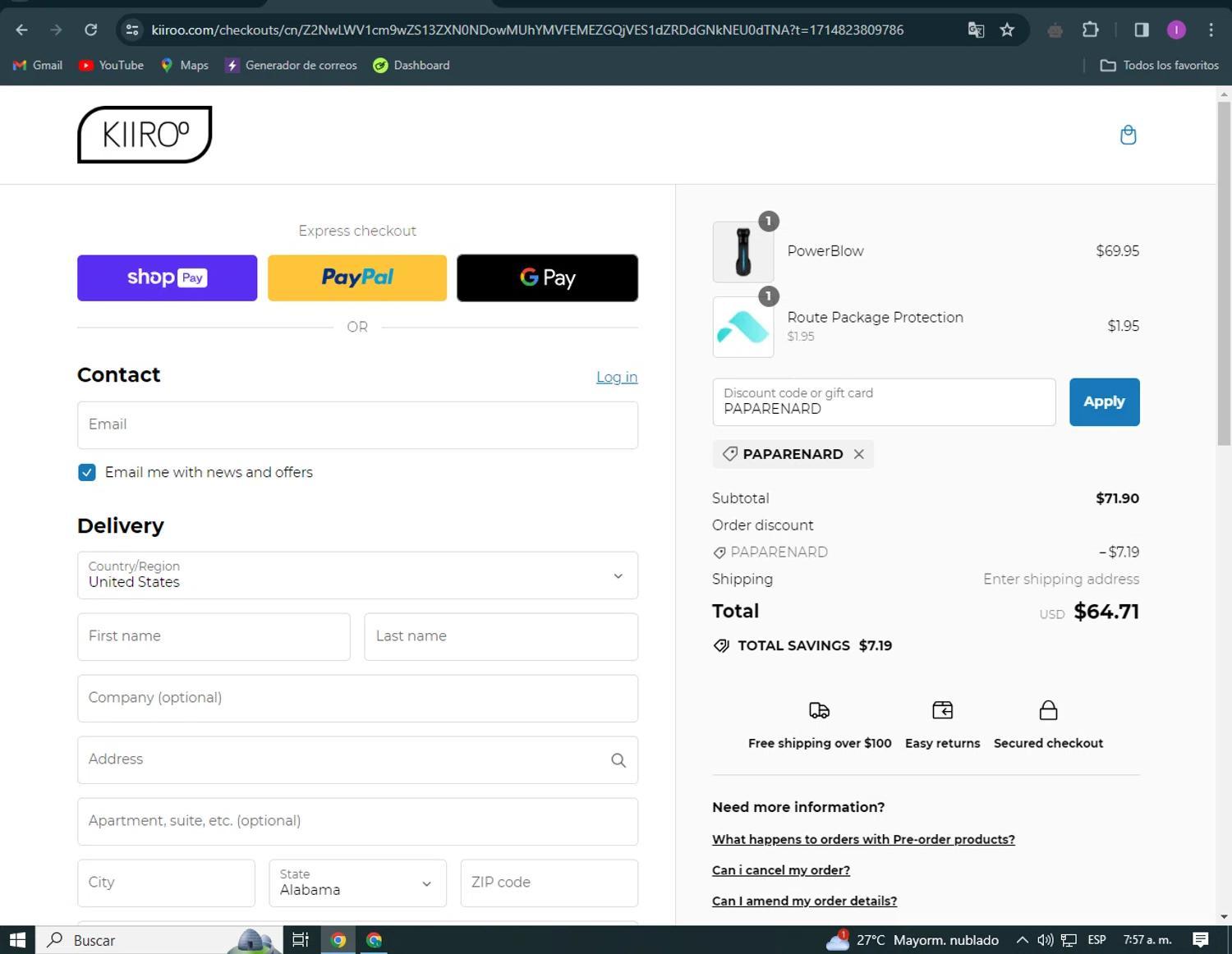Focus the Email input field
1232x954 pixels.
pyautogui.click(x=357, y=425)
